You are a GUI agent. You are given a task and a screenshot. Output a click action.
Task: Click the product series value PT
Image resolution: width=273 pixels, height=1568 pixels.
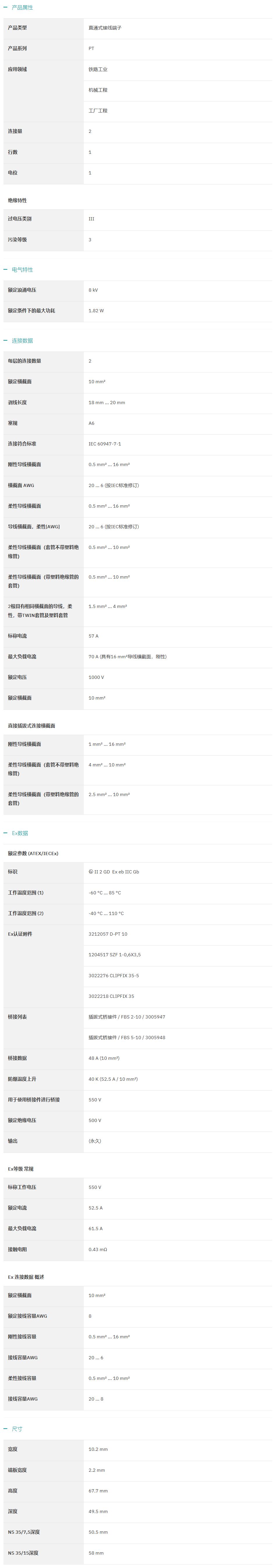(91, 49)
